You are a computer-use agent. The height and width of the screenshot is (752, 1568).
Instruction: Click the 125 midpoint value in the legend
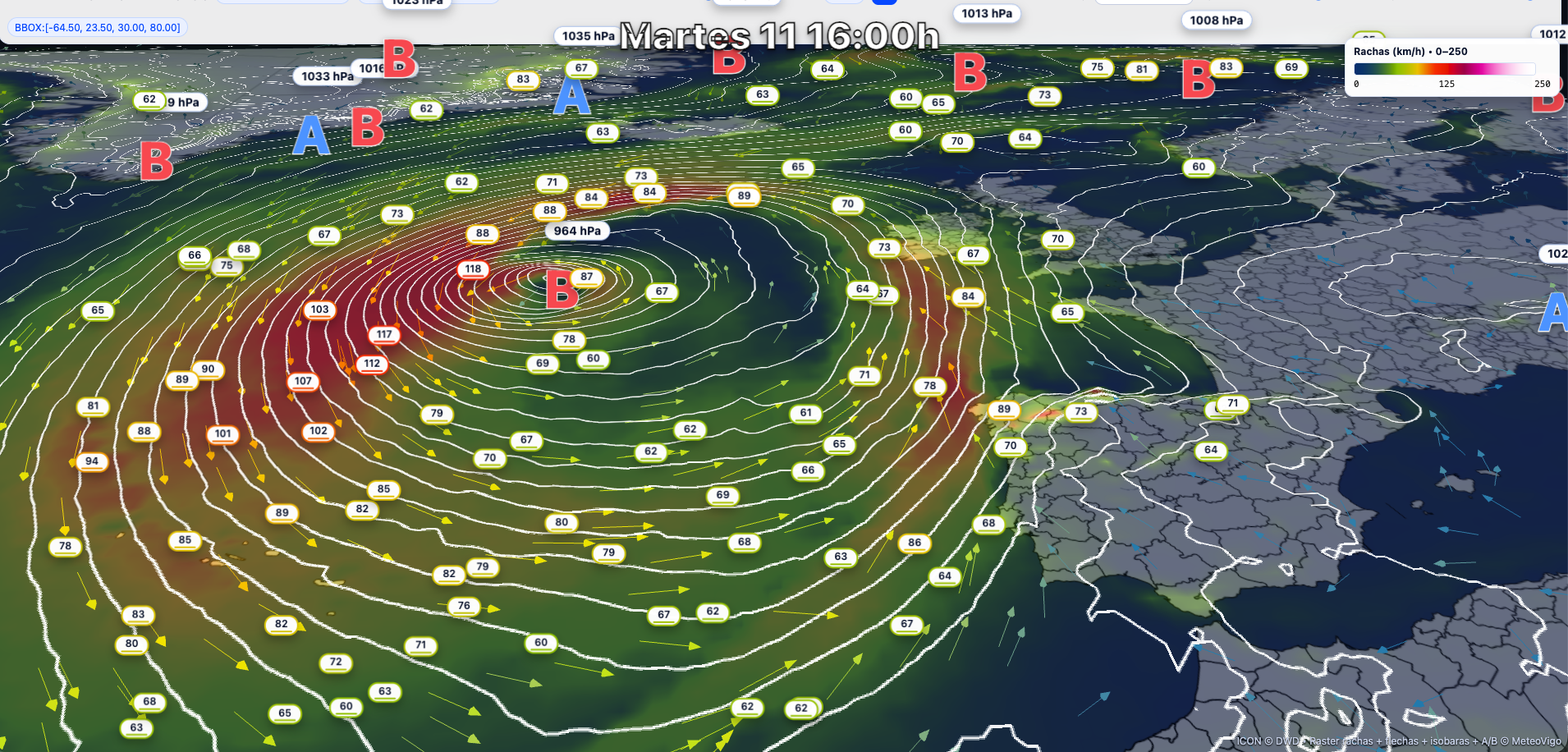tap(1447, 84)
